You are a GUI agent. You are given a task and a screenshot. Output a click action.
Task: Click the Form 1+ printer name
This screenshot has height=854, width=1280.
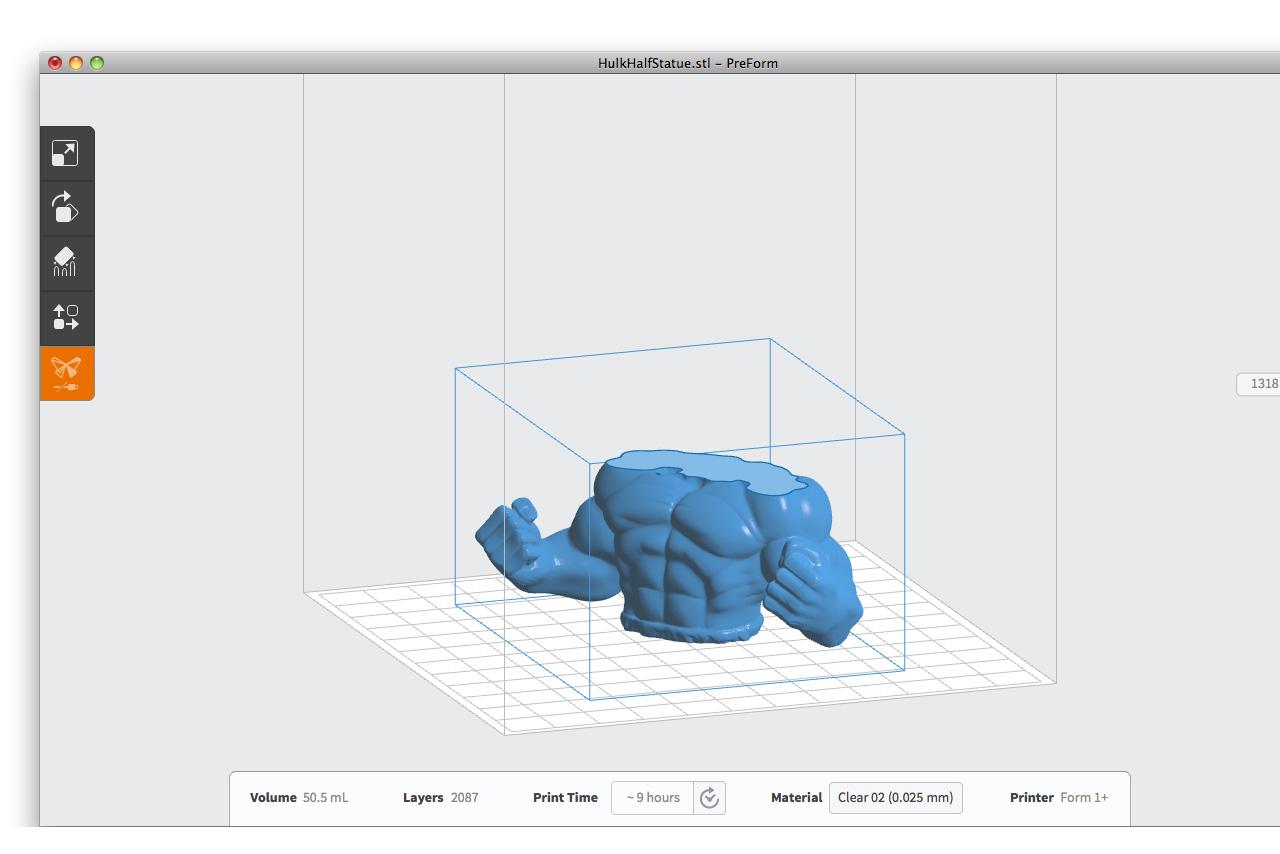point(1084,798)
